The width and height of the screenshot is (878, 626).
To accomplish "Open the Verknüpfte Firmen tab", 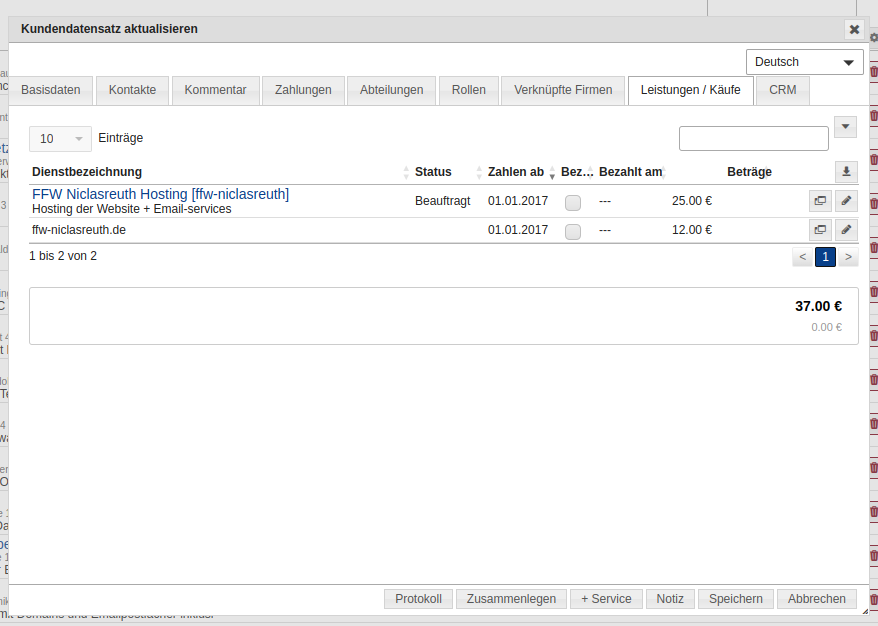I will pos(563,90).
